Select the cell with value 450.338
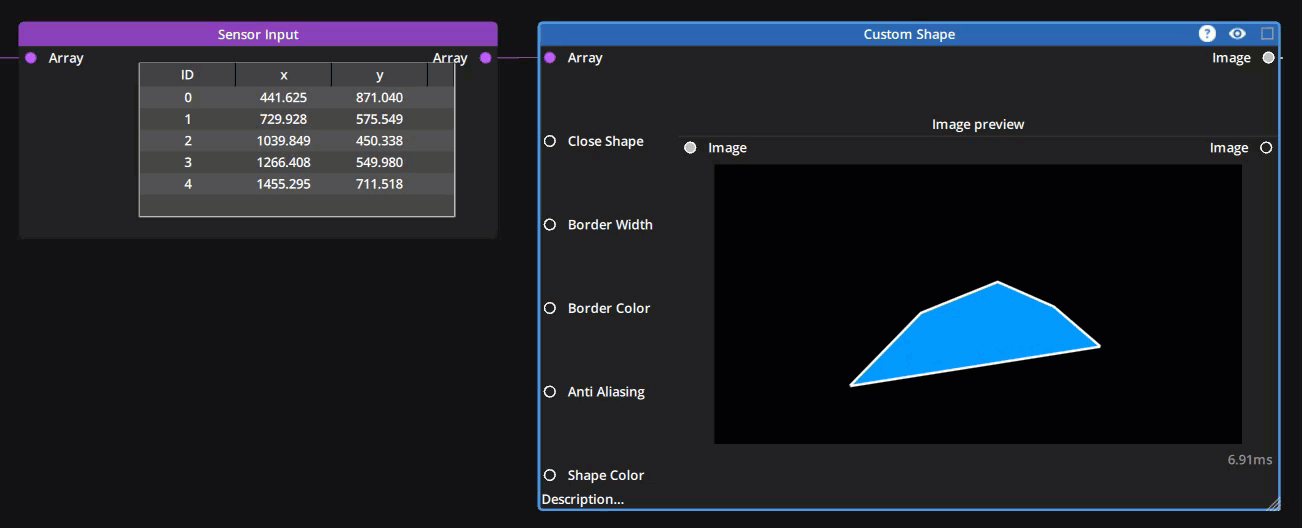Image resolution: width=1302 pixels, height=528 pixels. click(x=380, y=141)
